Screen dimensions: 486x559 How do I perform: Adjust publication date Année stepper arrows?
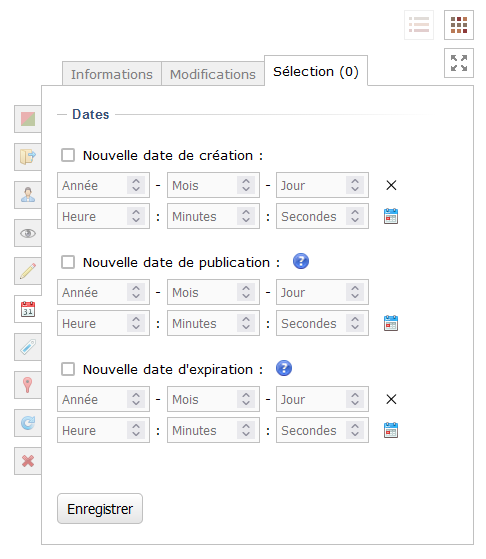[x=136, y=292]
